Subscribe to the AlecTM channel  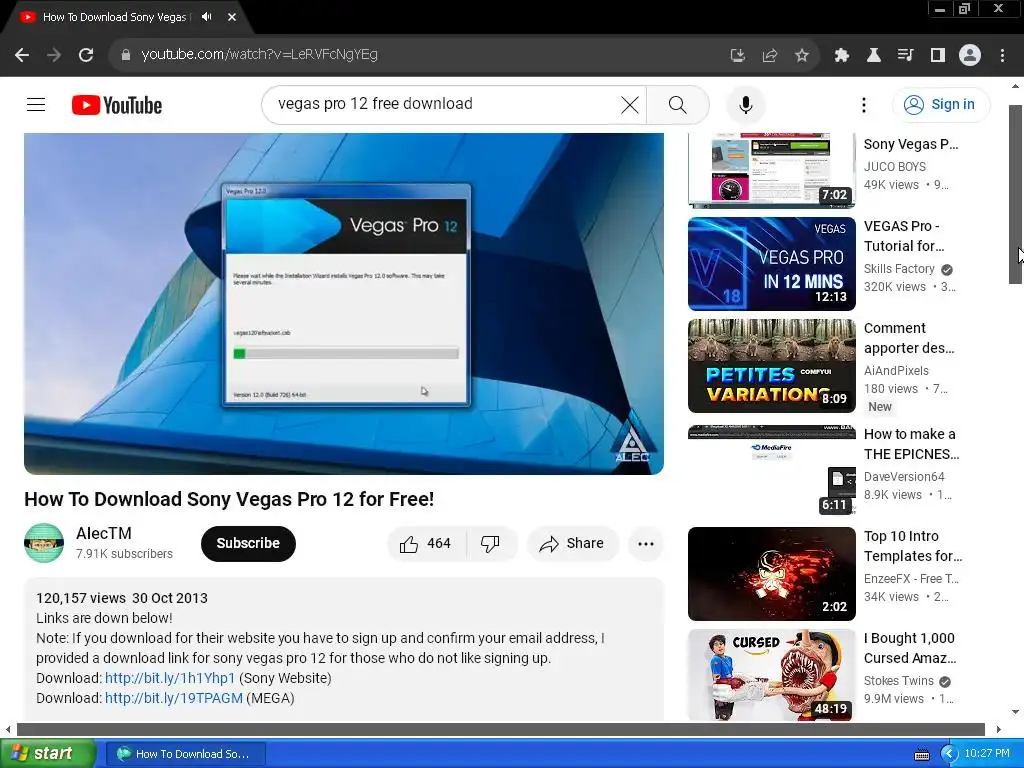(248, 543)
